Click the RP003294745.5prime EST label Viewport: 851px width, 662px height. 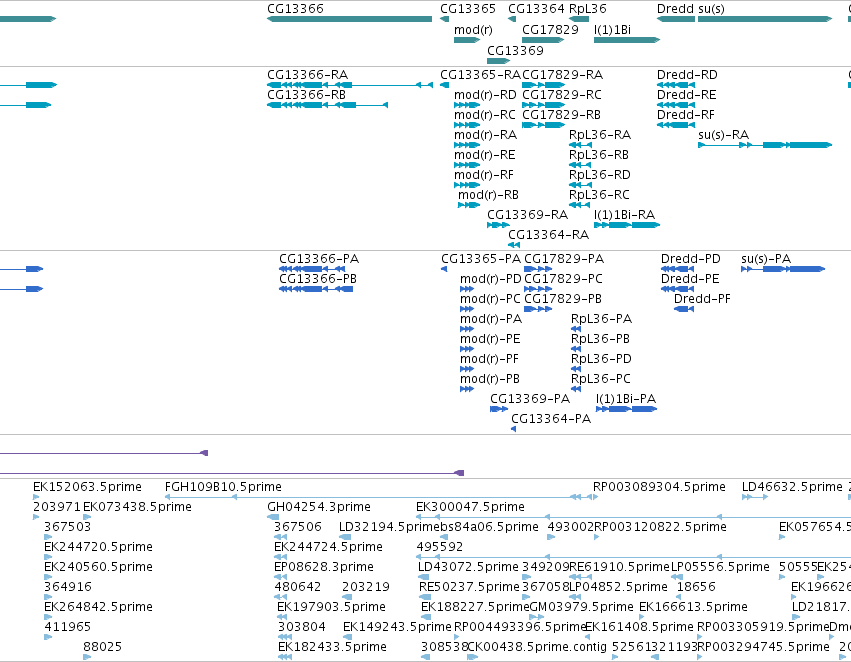click(x=763, y=647)
